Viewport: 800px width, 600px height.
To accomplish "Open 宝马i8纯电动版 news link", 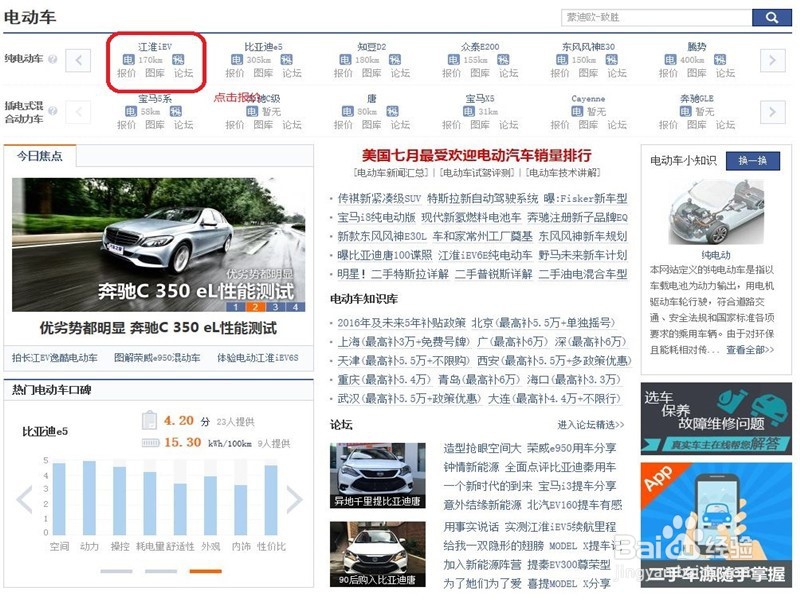I will click(377, 217).
